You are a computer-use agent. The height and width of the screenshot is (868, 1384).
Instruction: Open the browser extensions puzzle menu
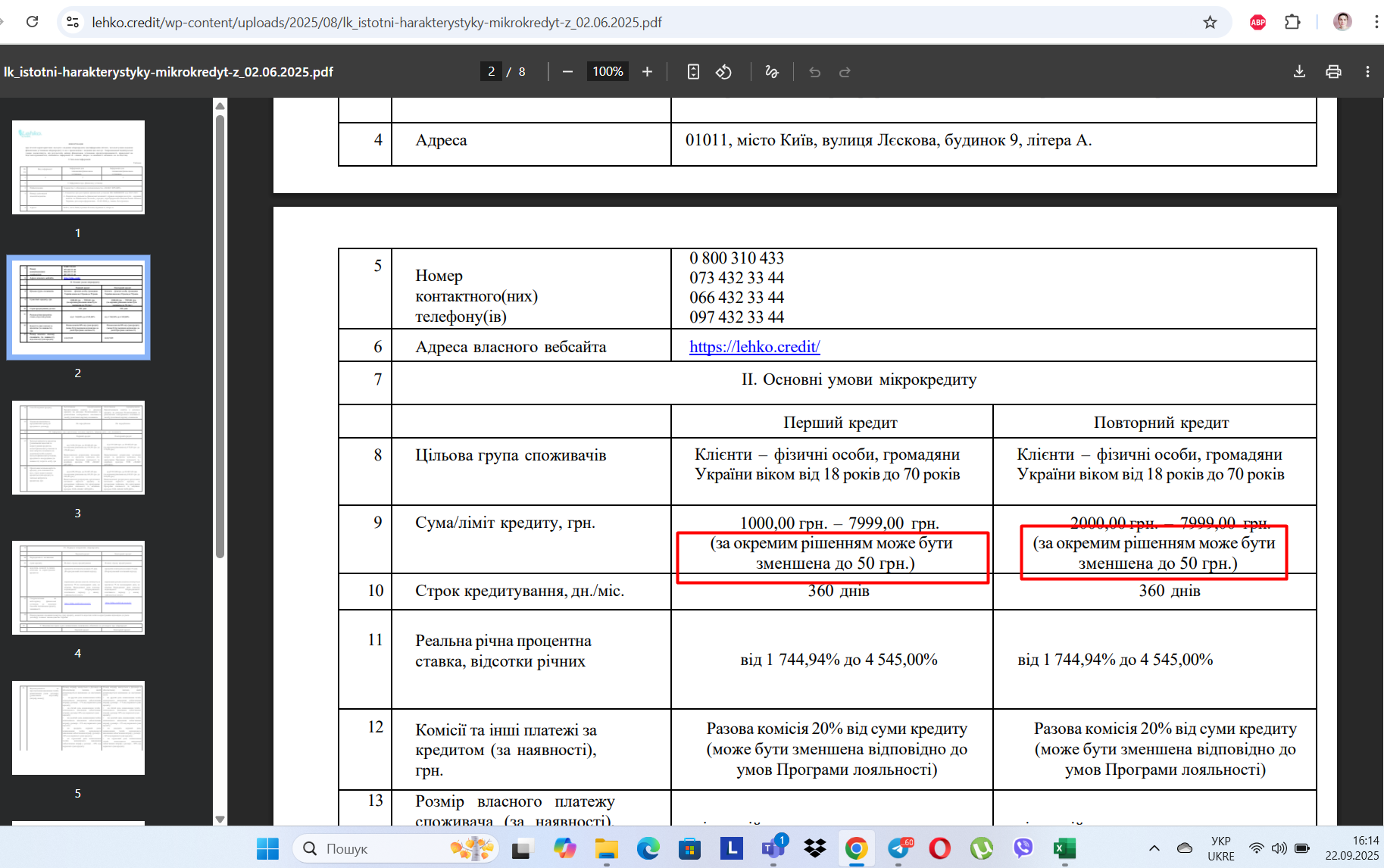(x=1292, y=22)
